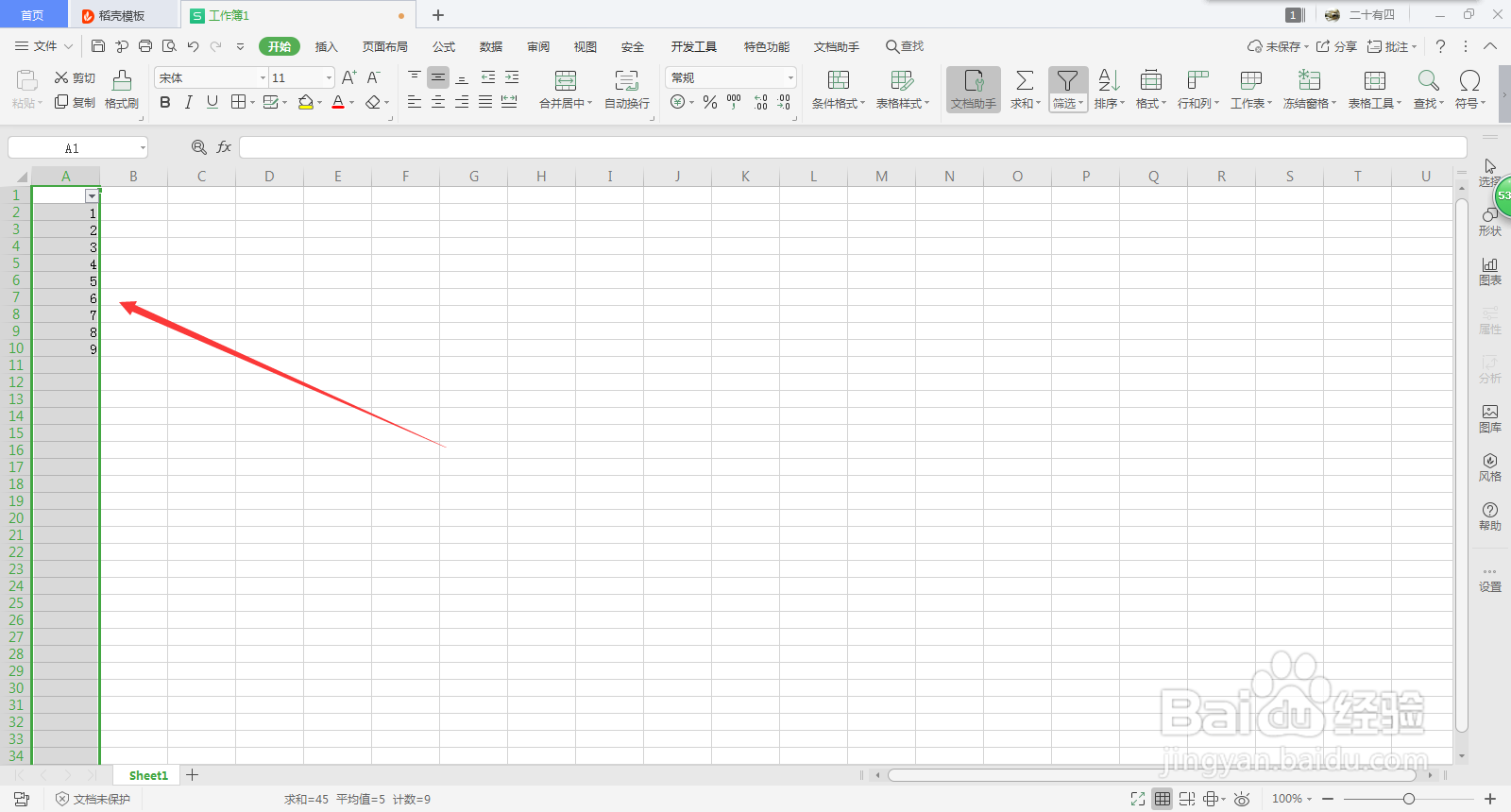Open the number format dropdown (常规)
The height and width of the screenshot is (812, 1511).
(x=790, y=77)
